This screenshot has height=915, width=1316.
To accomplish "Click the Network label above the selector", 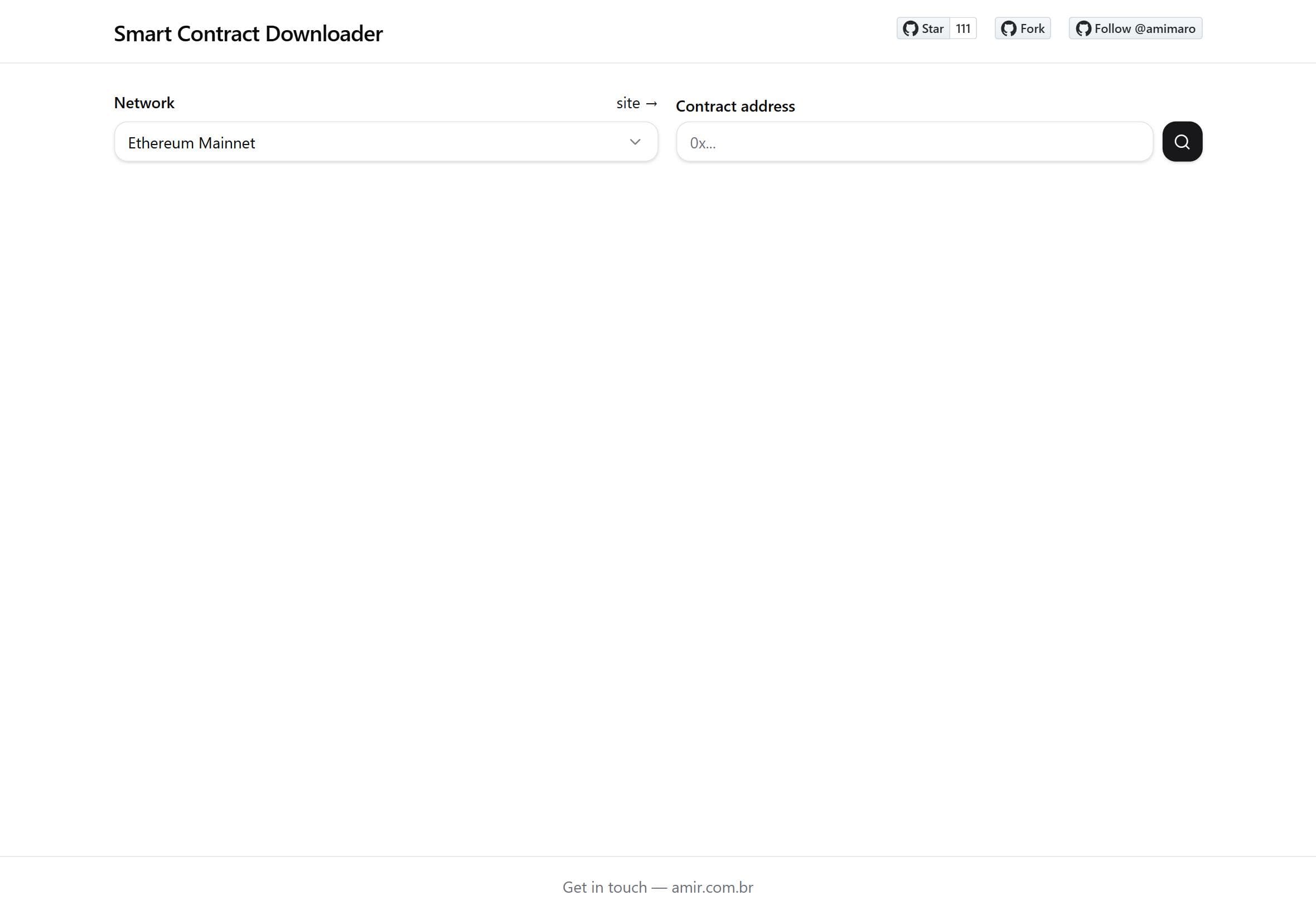I will (x=144, y=103).
